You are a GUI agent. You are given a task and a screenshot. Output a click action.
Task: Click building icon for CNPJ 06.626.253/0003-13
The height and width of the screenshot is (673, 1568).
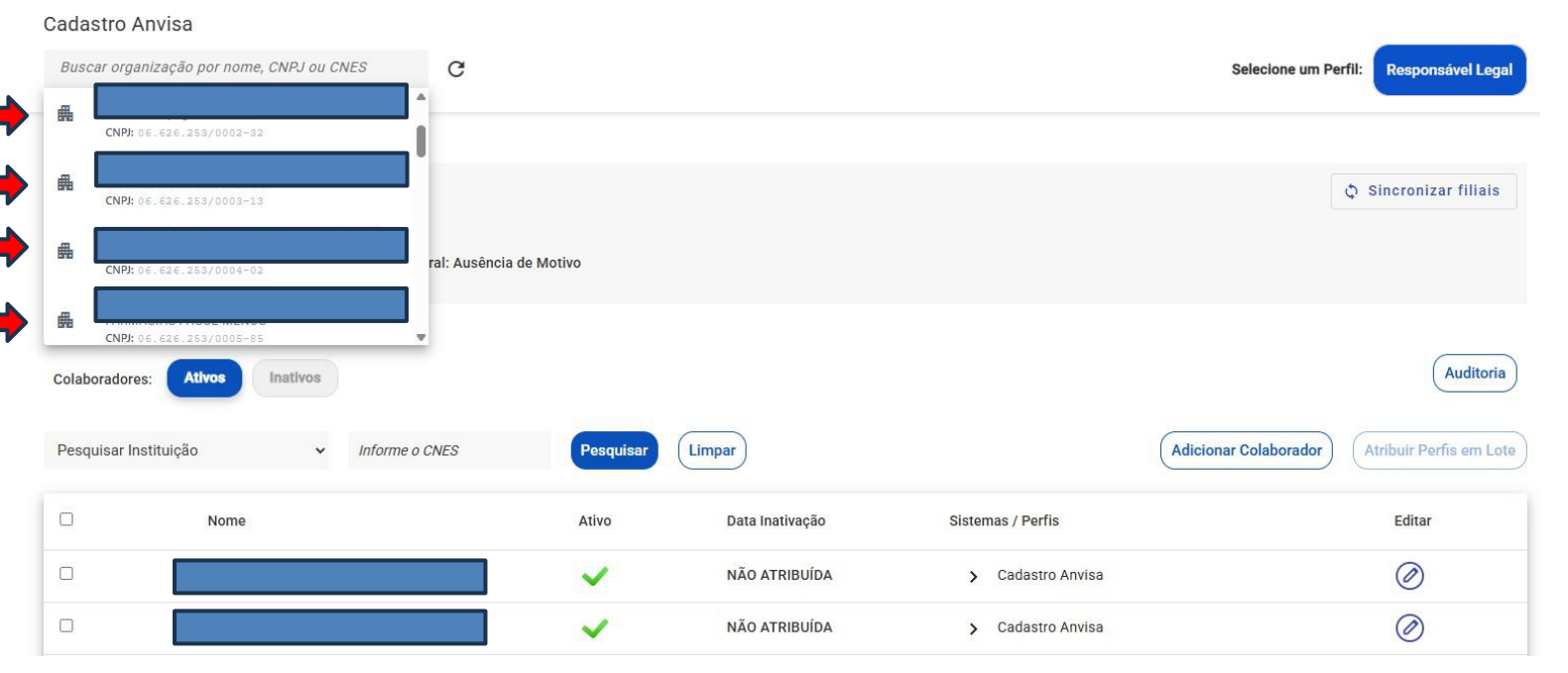tap(65, 182)
